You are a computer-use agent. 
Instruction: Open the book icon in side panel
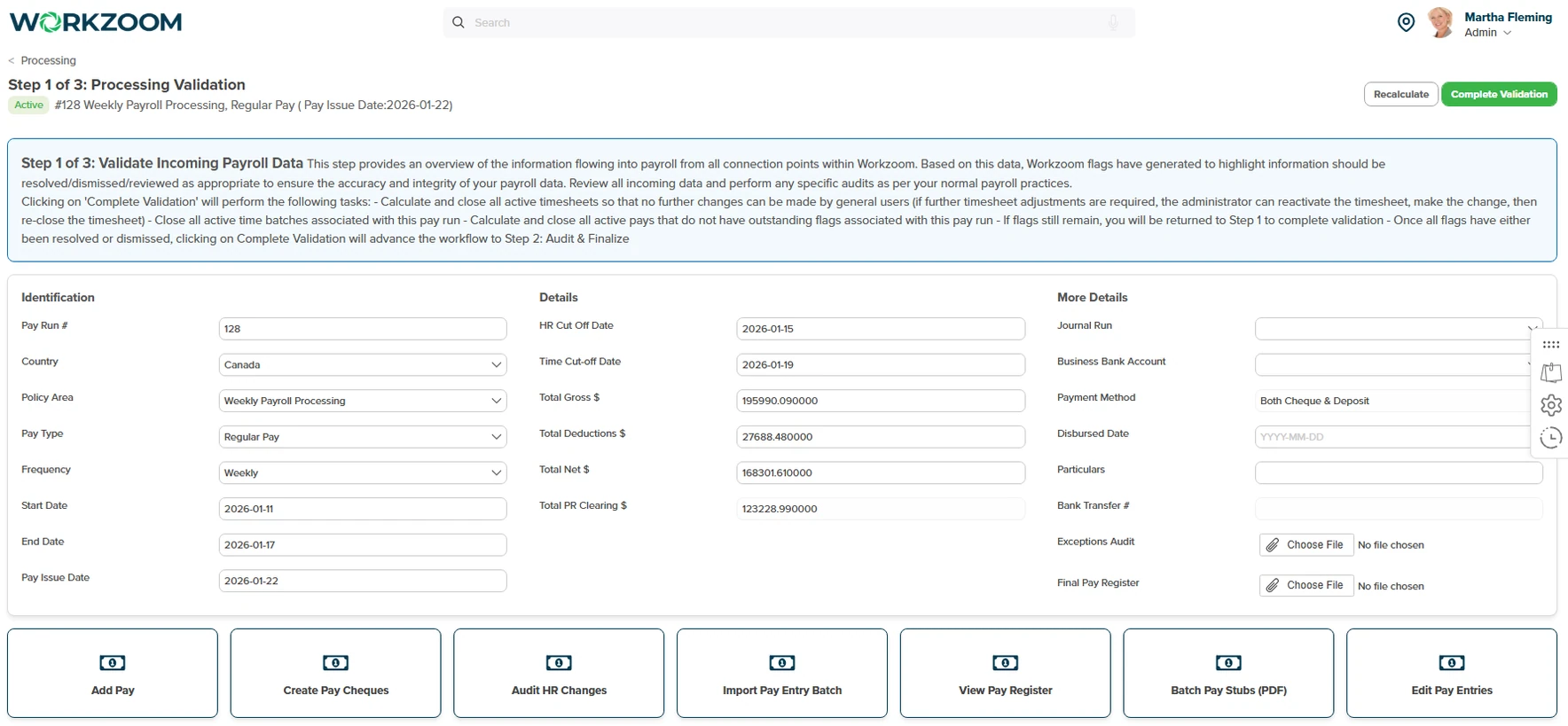tap(1551, 373)
